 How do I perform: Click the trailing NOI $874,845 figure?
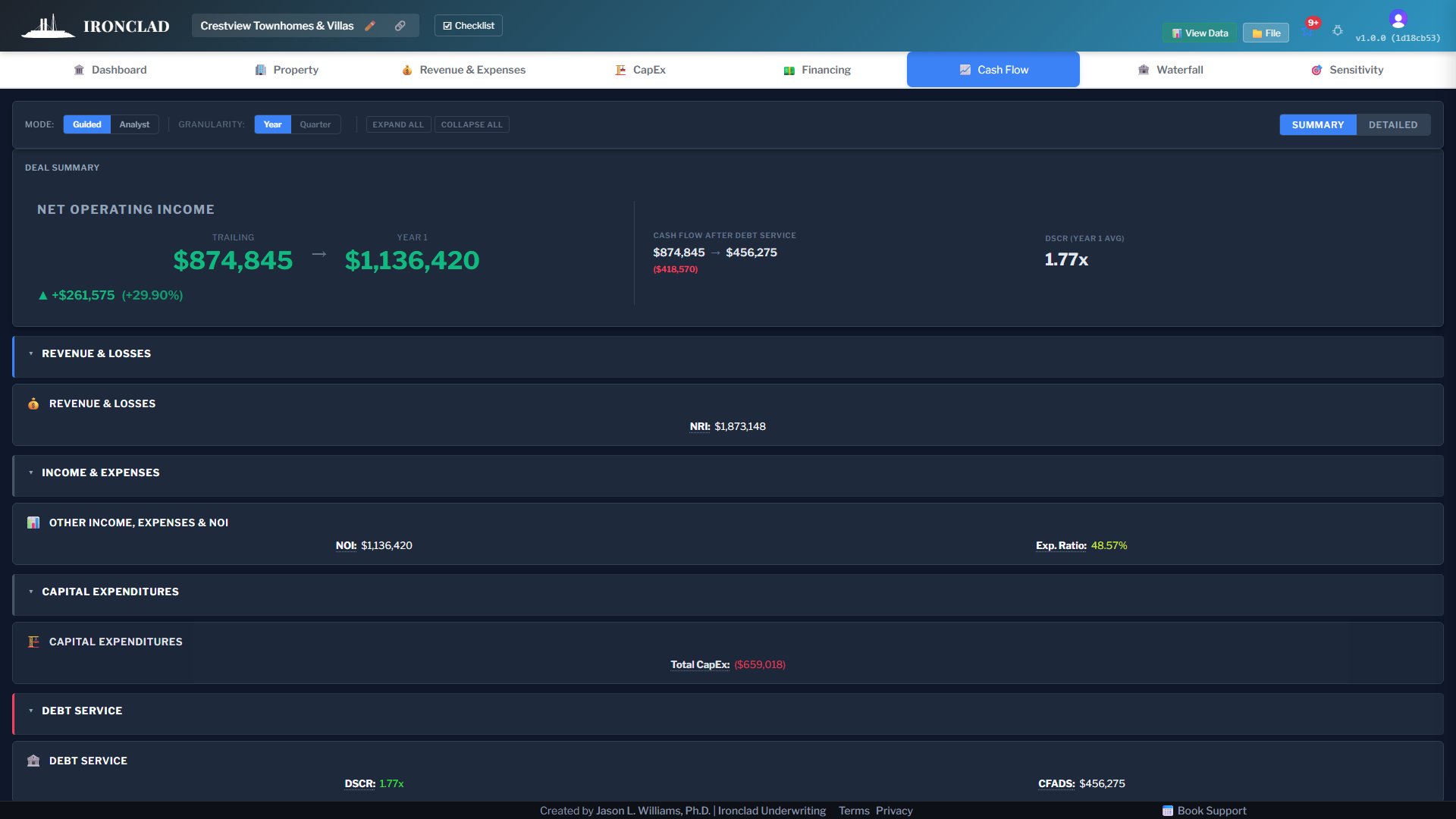(233, 260)
